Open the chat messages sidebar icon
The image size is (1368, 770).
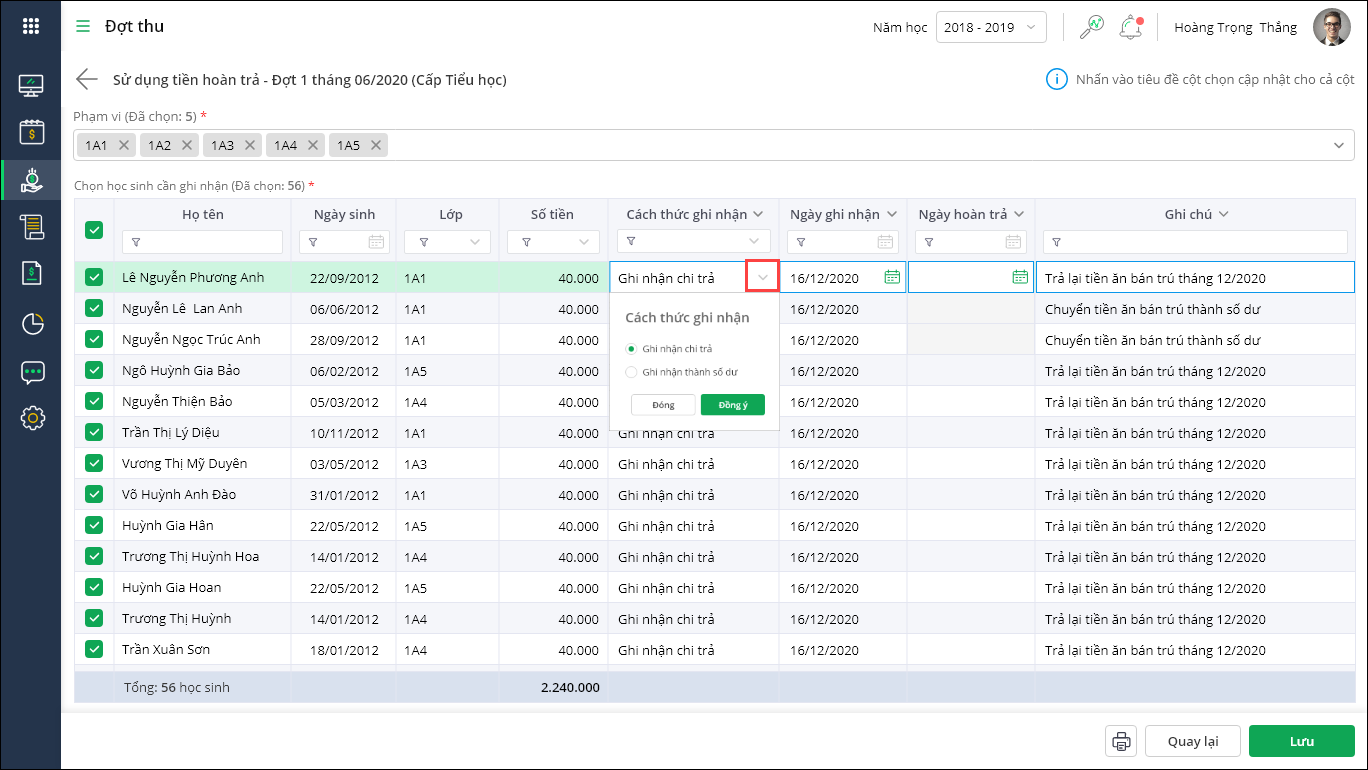pos(32,373)
